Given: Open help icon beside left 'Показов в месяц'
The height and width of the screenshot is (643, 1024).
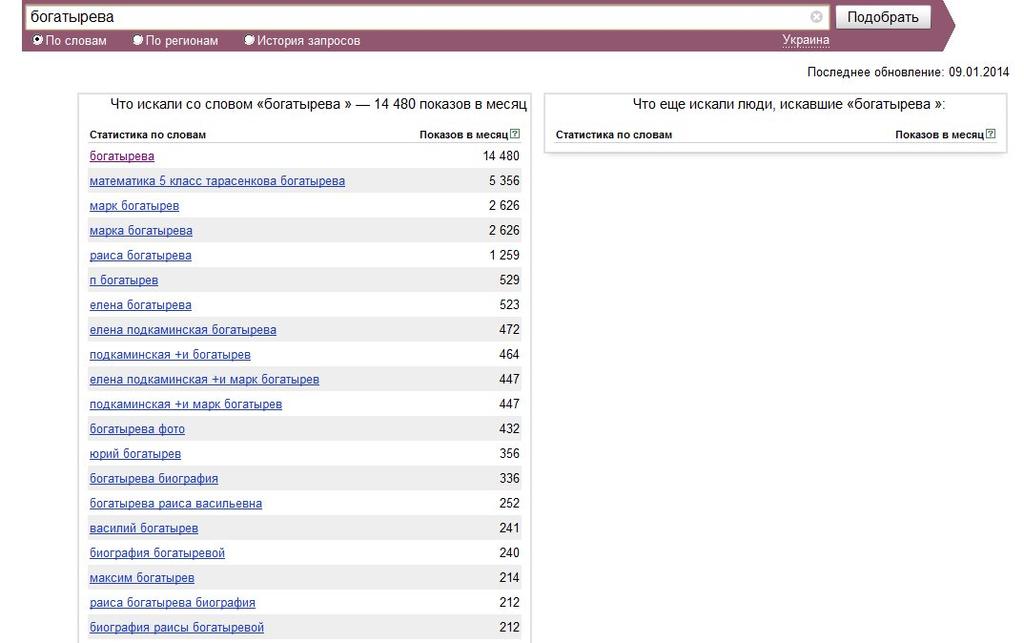Looking at the screenshot, I should coord(515,134).
